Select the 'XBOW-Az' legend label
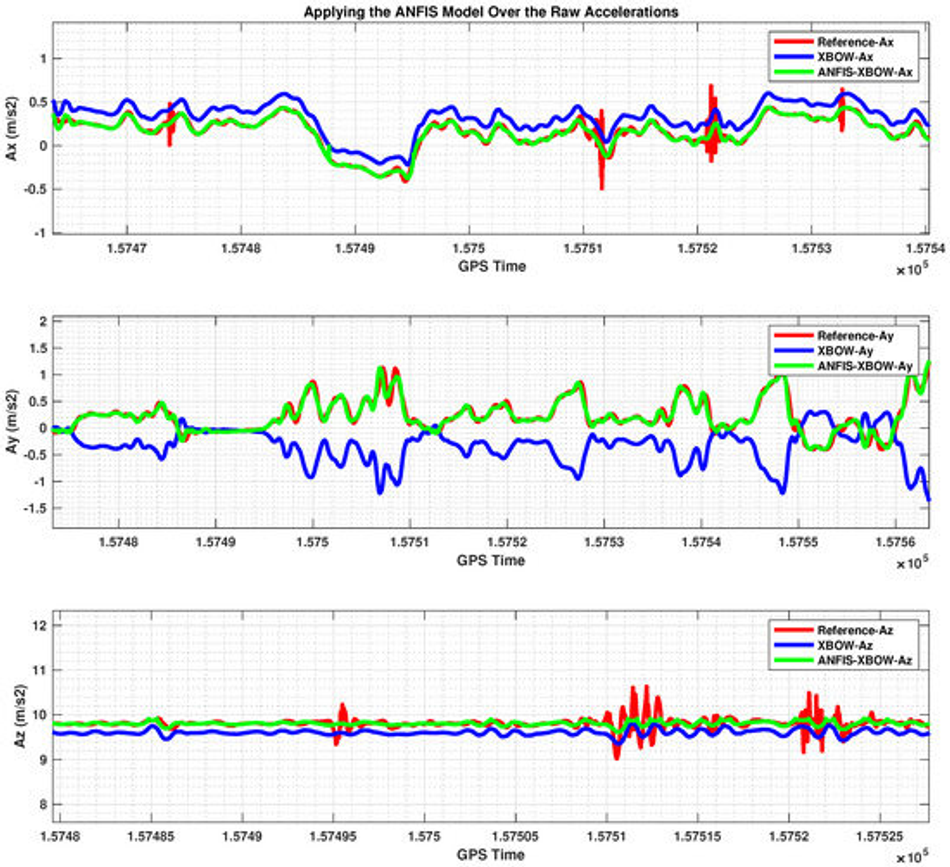Screen dimensions: 950x867 [845, 645]
